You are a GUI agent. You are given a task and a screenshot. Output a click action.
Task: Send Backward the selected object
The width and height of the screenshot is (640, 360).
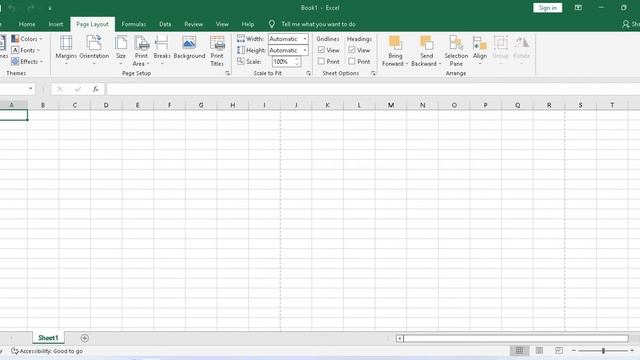click(426, 50)
